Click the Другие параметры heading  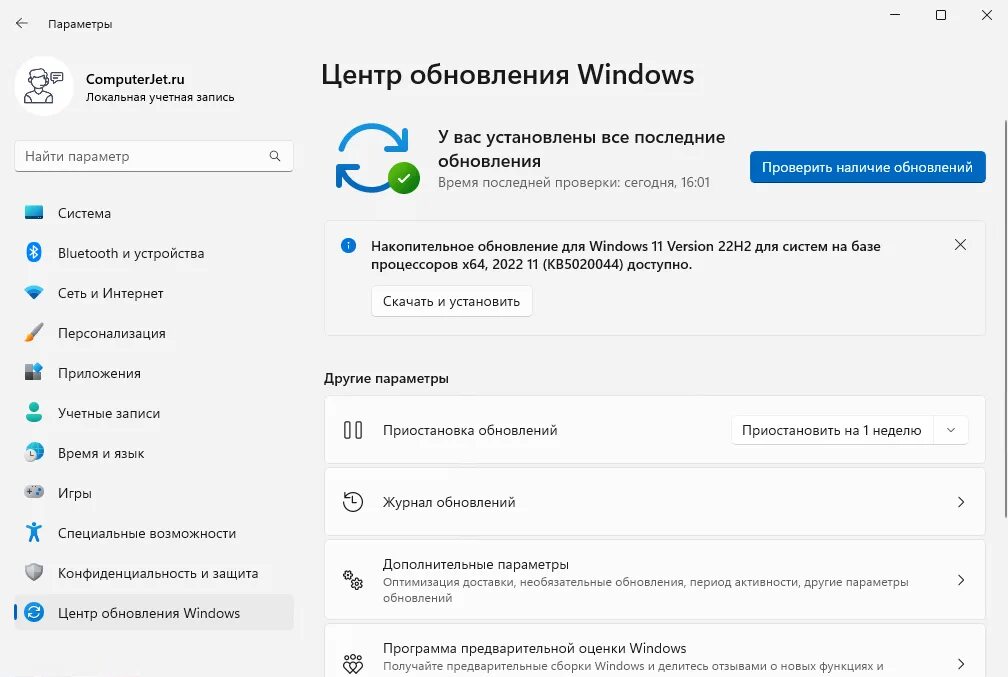tap(386, 378)
